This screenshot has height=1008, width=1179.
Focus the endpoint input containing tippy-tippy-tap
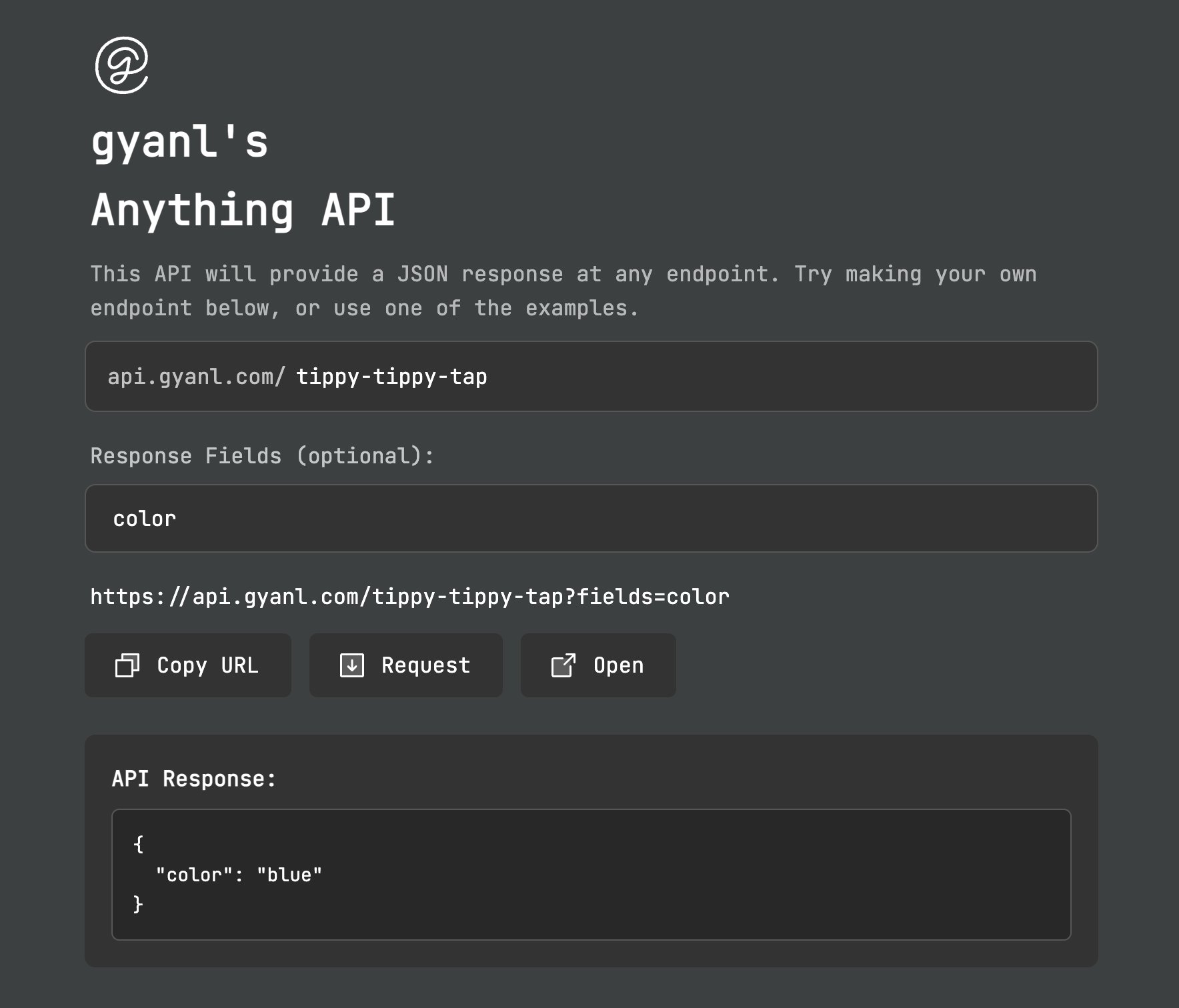(592, 376)
